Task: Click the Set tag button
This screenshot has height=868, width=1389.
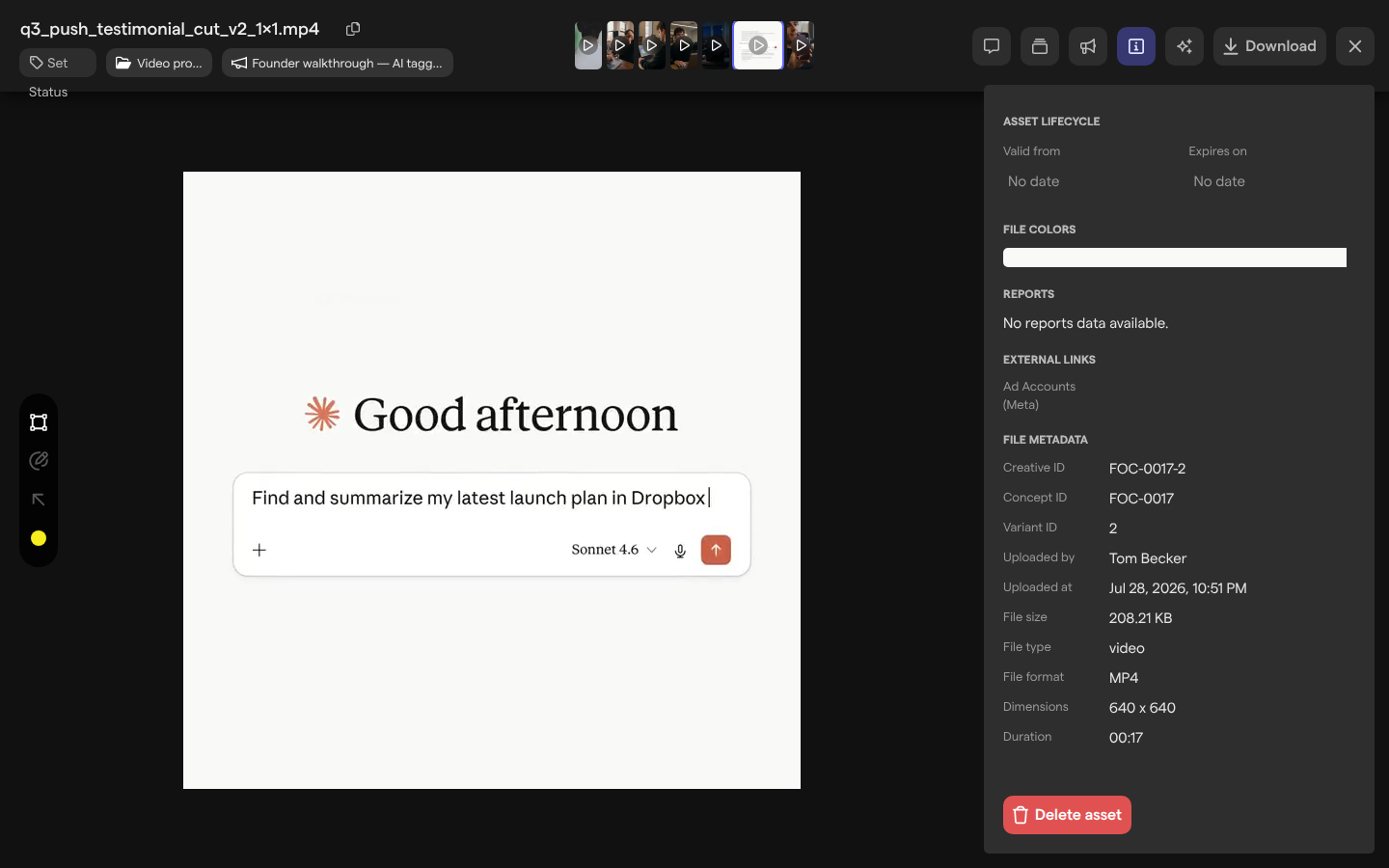Action: (58, 63)
